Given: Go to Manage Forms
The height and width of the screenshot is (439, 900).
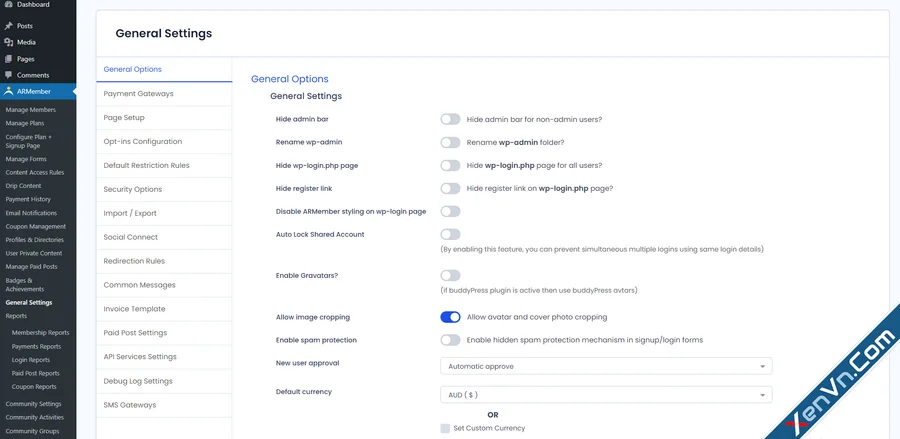Looking at the screenshot, I should [26, 159].
